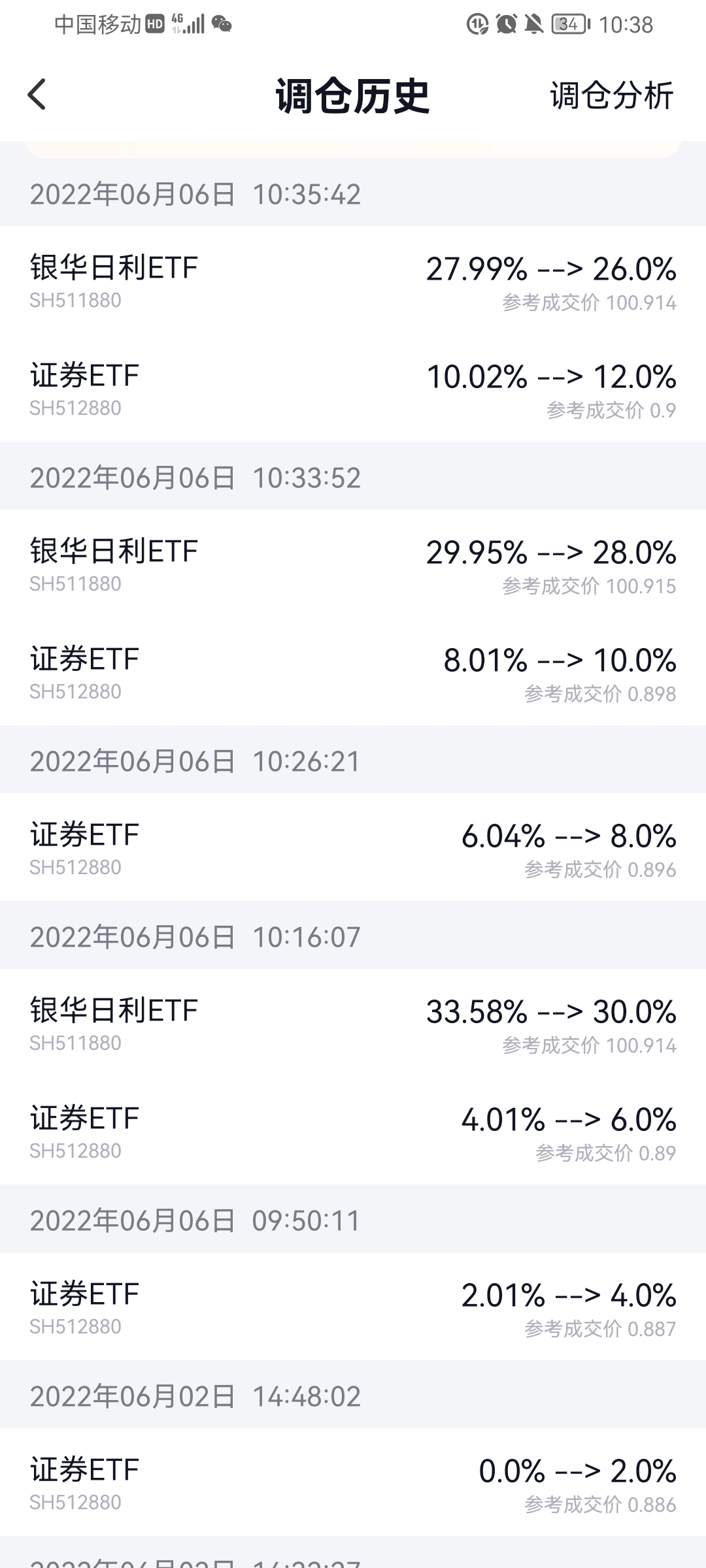Screen dimensions: 706x1568
Task: Open the 调仓分析 page
Action: click(611, 95)
